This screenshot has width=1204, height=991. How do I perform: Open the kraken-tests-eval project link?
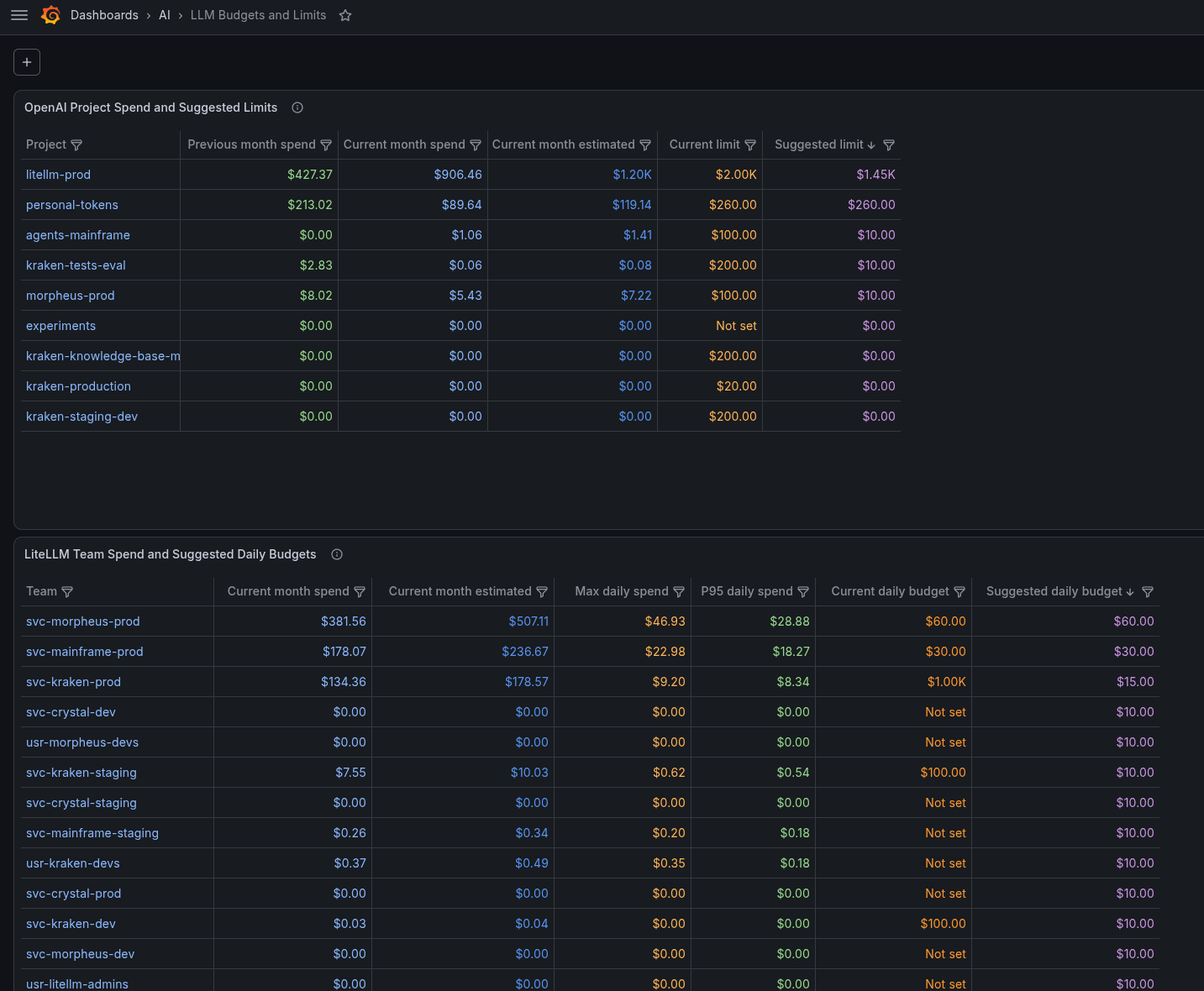(x=76, y=265)
